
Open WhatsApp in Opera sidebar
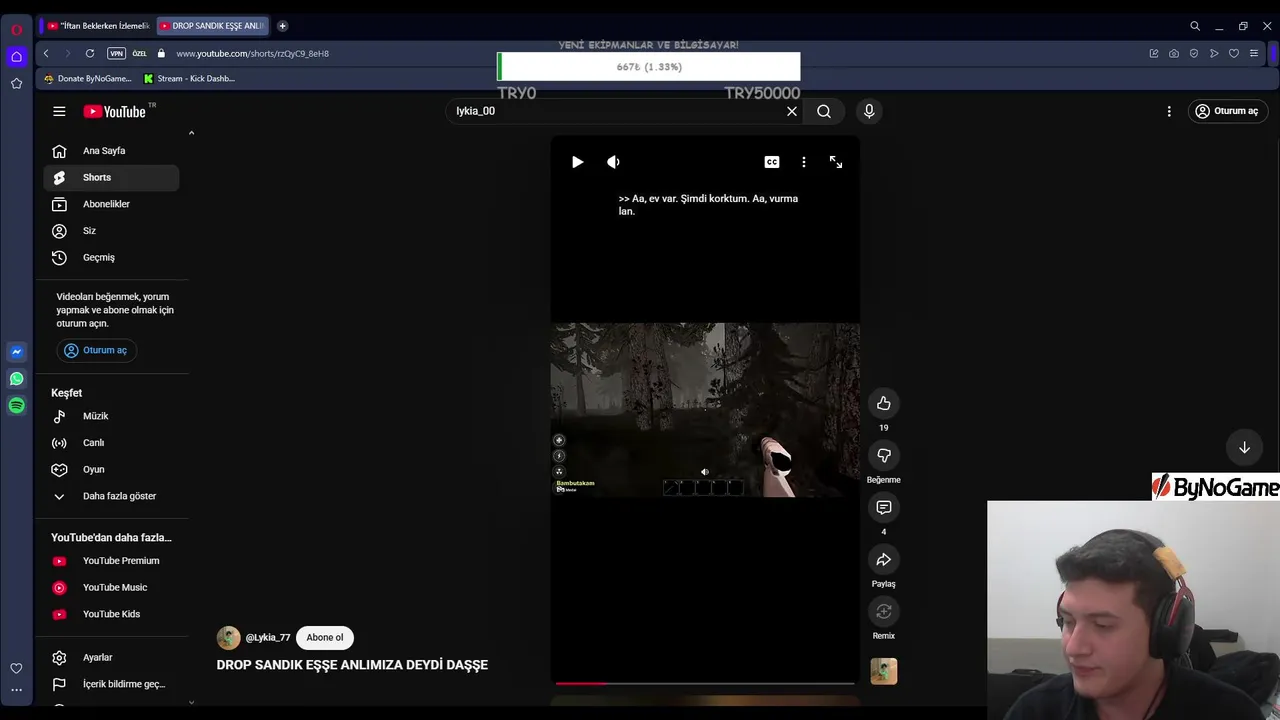click(x=16, y=379)
